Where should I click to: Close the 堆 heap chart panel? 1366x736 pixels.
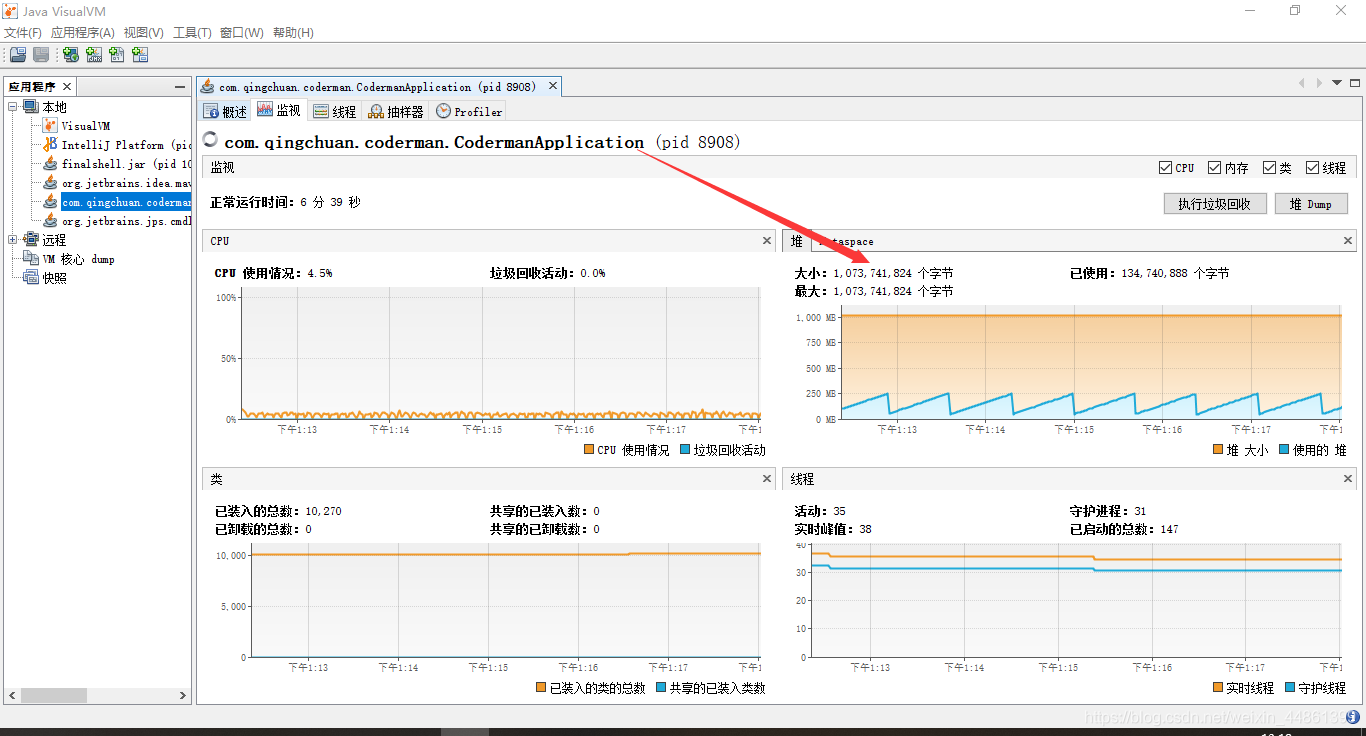point(1348,241)
